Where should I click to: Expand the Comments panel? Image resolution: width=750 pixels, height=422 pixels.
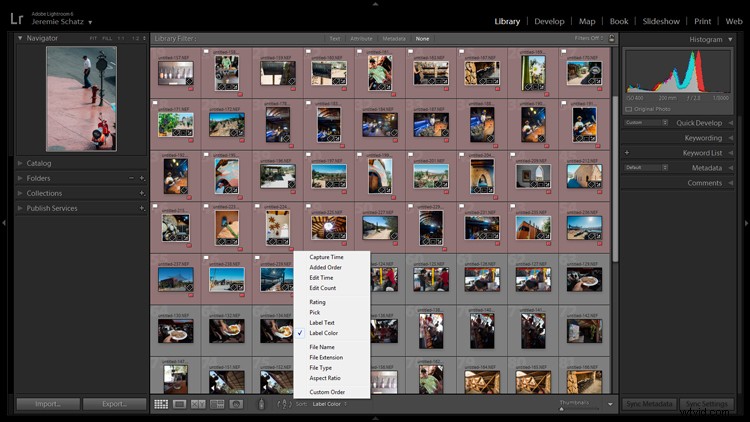point(730,183)
